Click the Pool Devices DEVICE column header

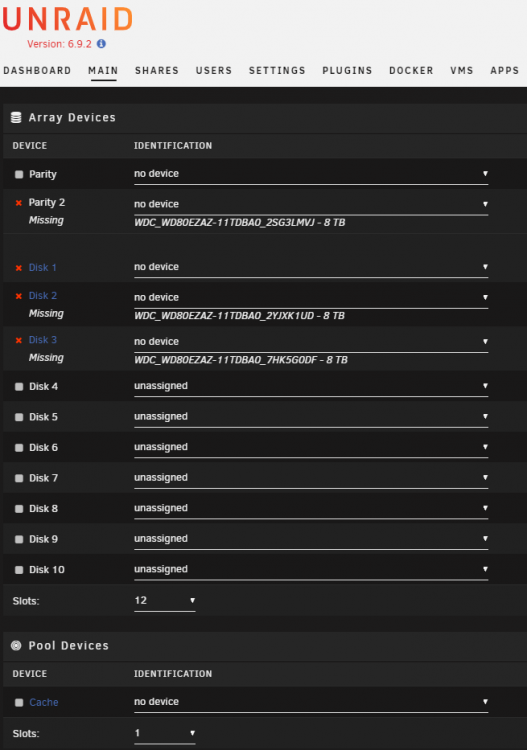click(x=30, y=673)
